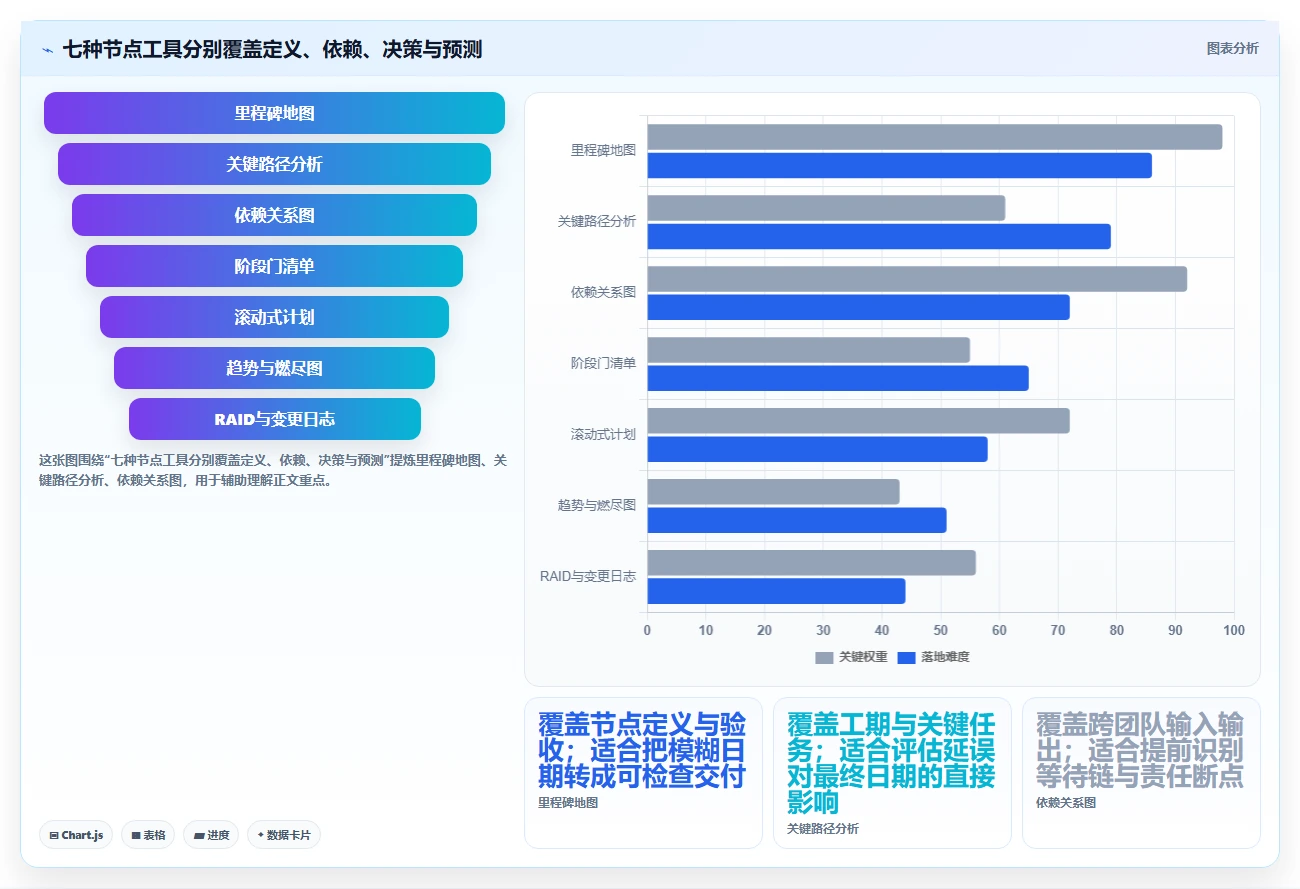Click the 图表分析 label in header
Image resolution: width=1300 pixels, height=889 pixels.
(1232, 48)
